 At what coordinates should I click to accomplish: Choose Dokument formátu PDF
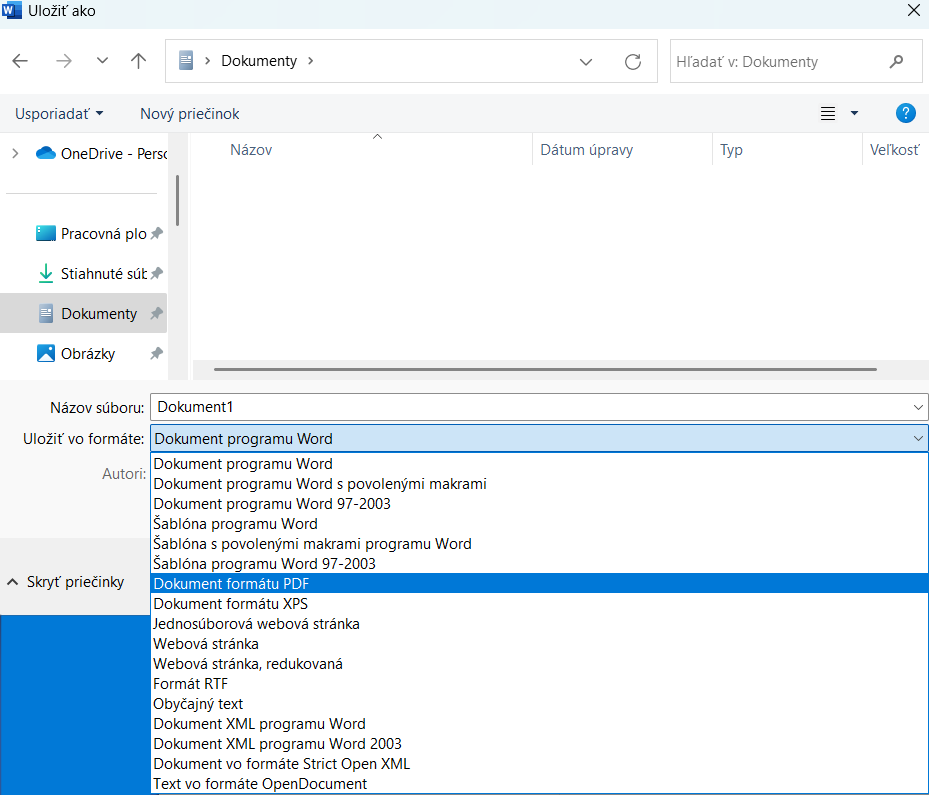click(539, 584)
